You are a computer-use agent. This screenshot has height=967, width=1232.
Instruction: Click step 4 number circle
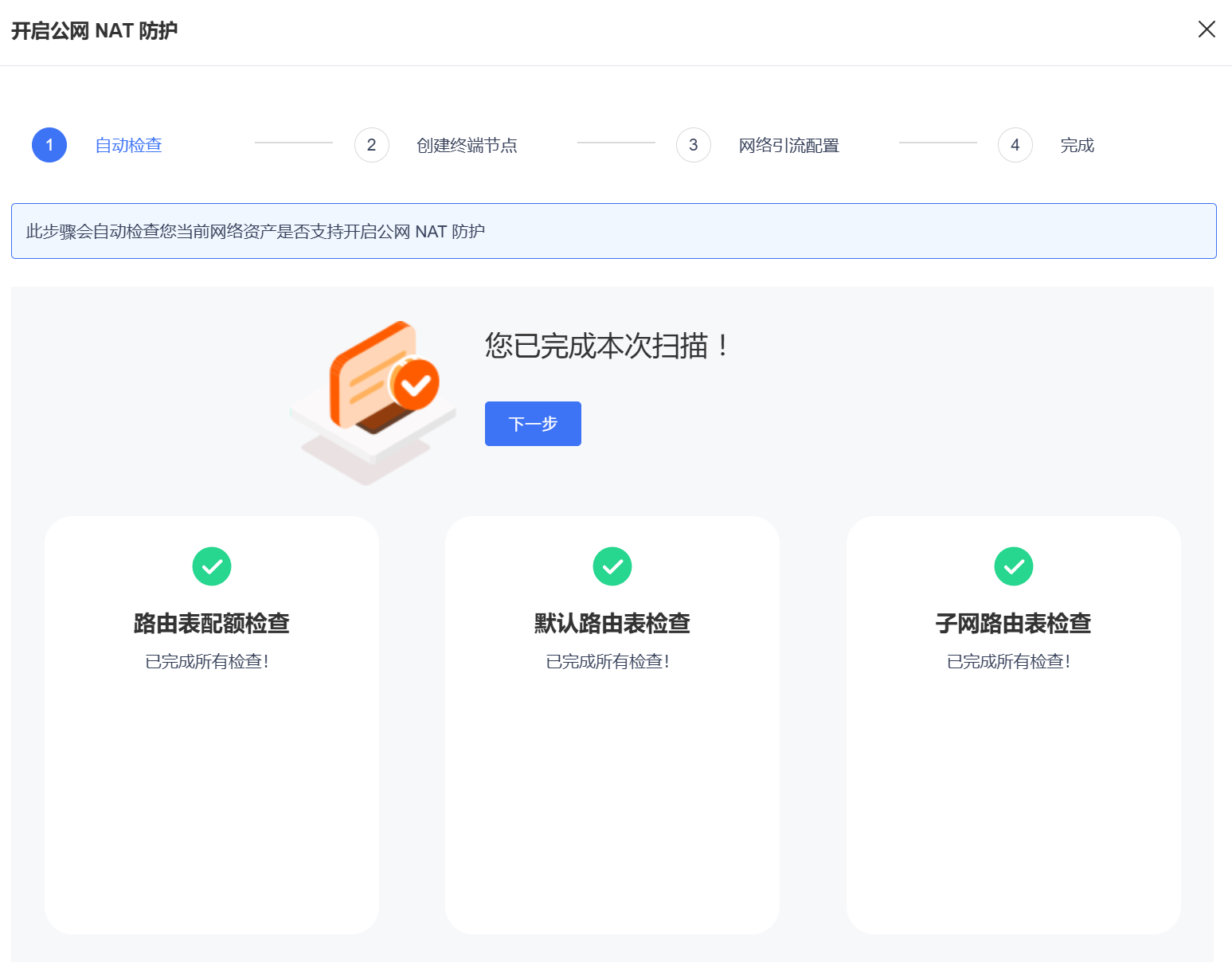tap(1015, 145)
